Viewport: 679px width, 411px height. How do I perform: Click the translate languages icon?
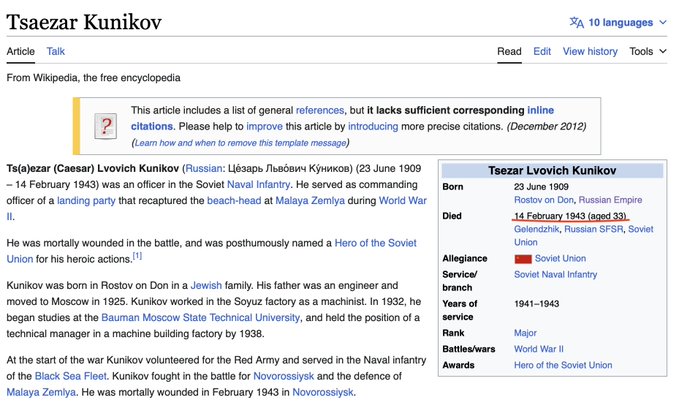pyautogui.click(x=576, y=22)
